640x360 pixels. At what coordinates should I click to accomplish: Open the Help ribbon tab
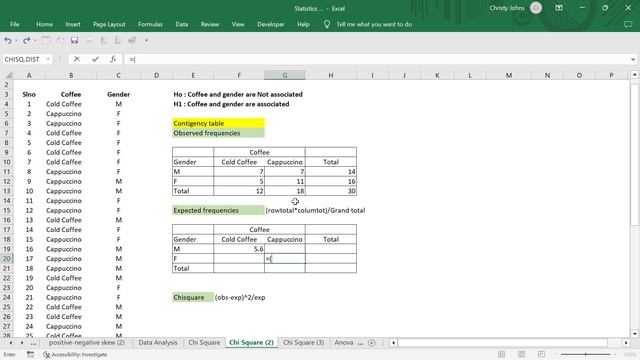click(303, 24)
